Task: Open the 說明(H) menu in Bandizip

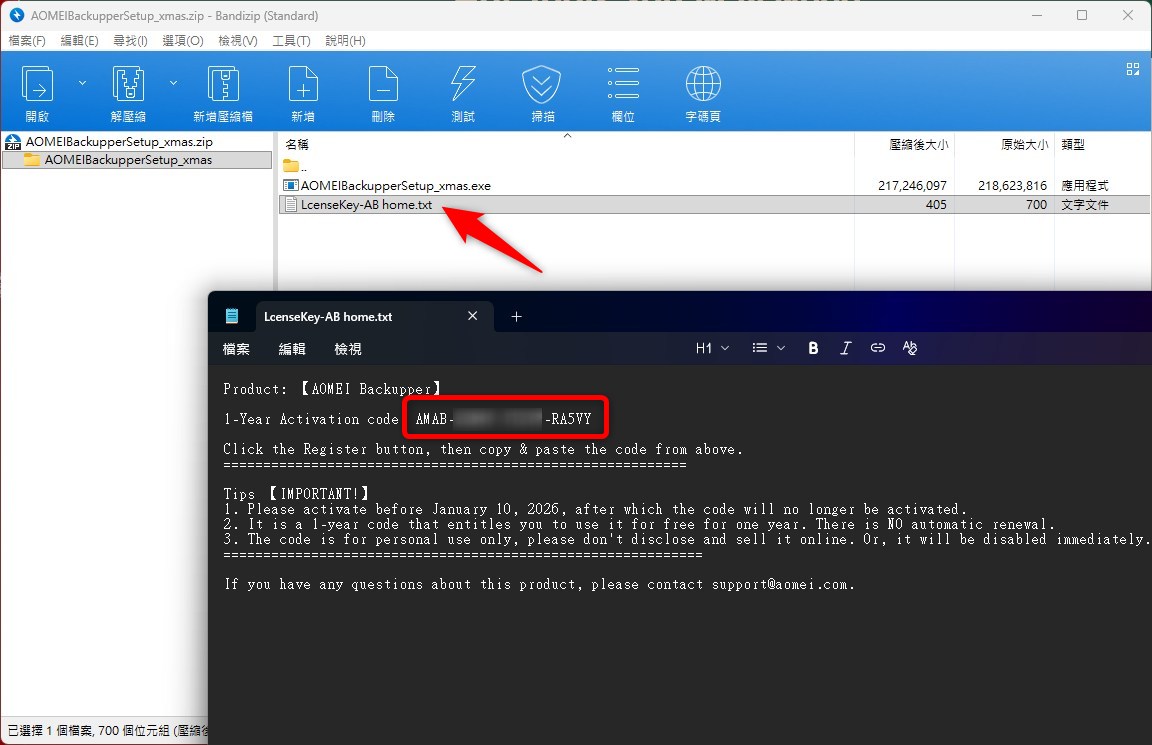Action: pyautogui.click(x=345, y=40)
